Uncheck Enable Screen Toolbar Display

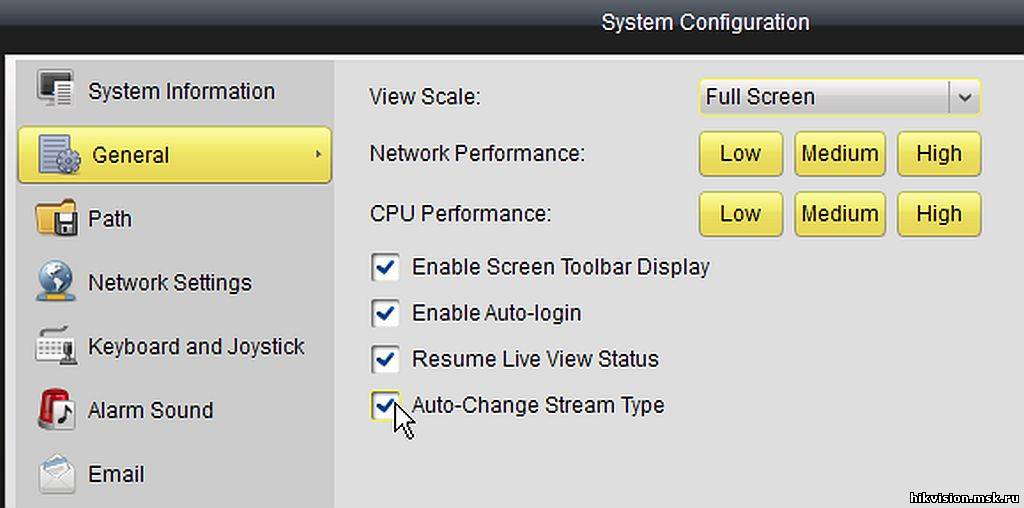385,267
